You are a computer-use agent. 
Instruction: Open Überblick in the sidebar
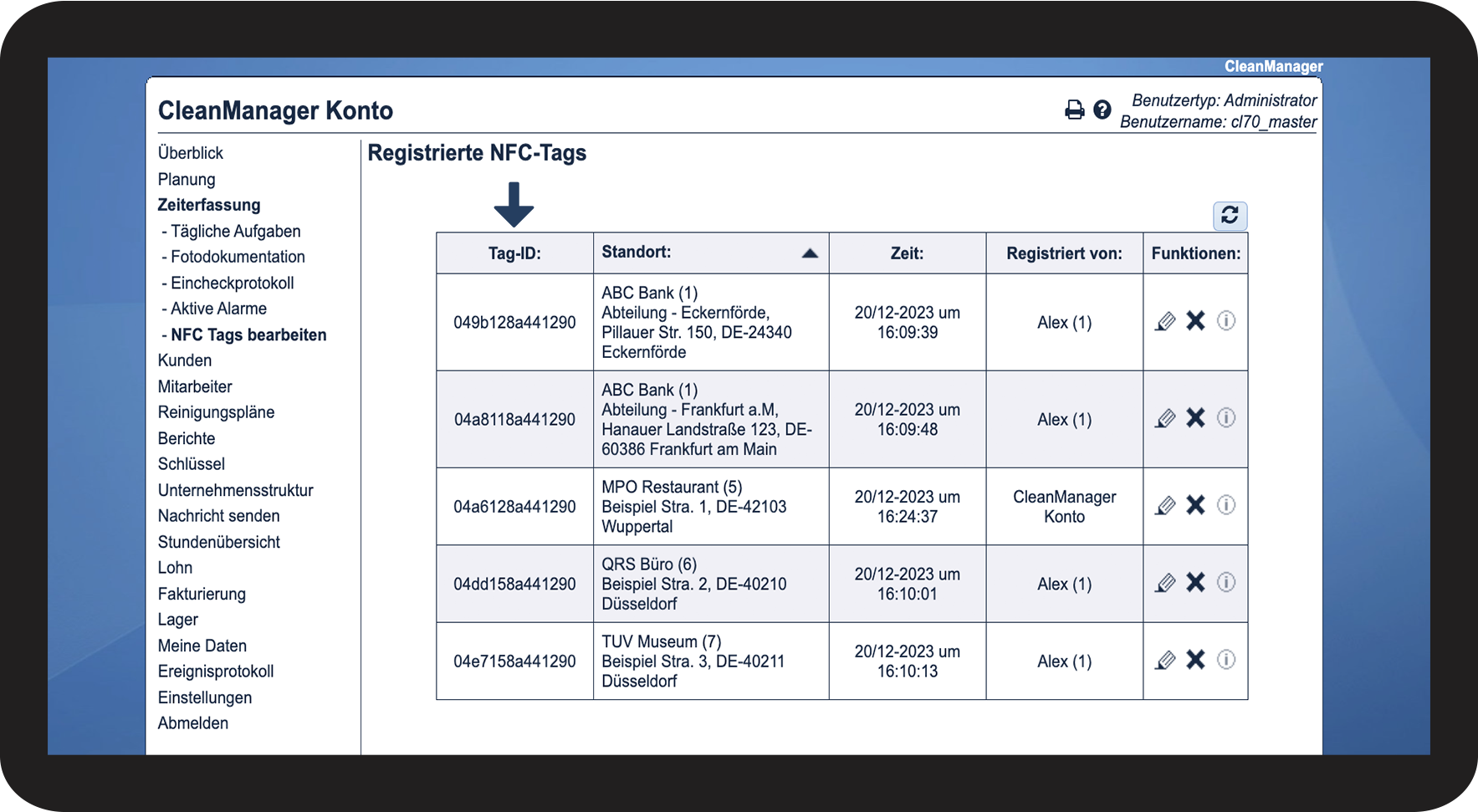tap(191, 153)
